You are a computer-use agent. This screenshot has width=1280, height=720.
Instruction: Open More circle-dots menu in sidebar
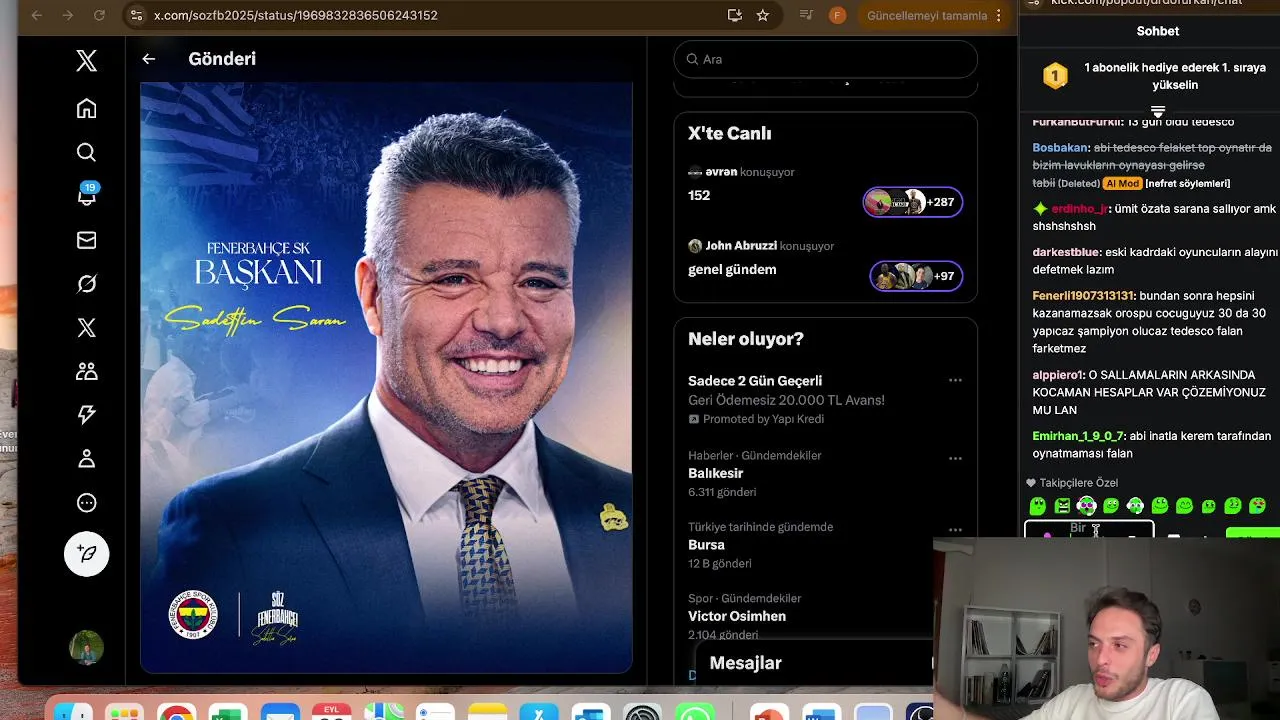87,503
